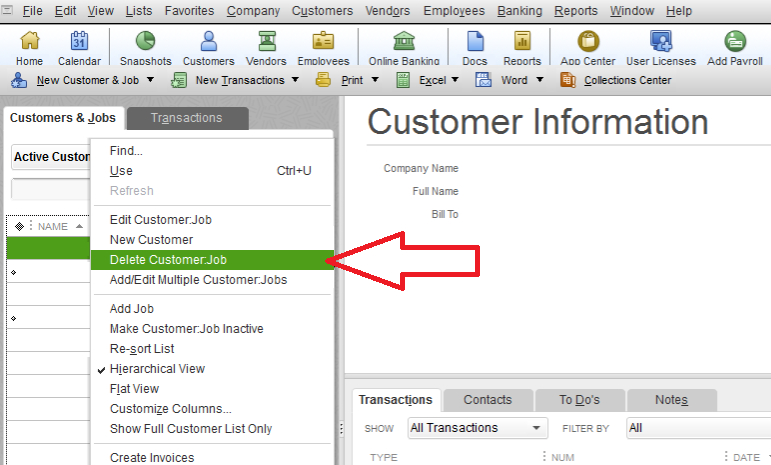The height and width of the screenshot is (465, 771).
Task: Open the Lists menu
Action: (x=139, y=11)
